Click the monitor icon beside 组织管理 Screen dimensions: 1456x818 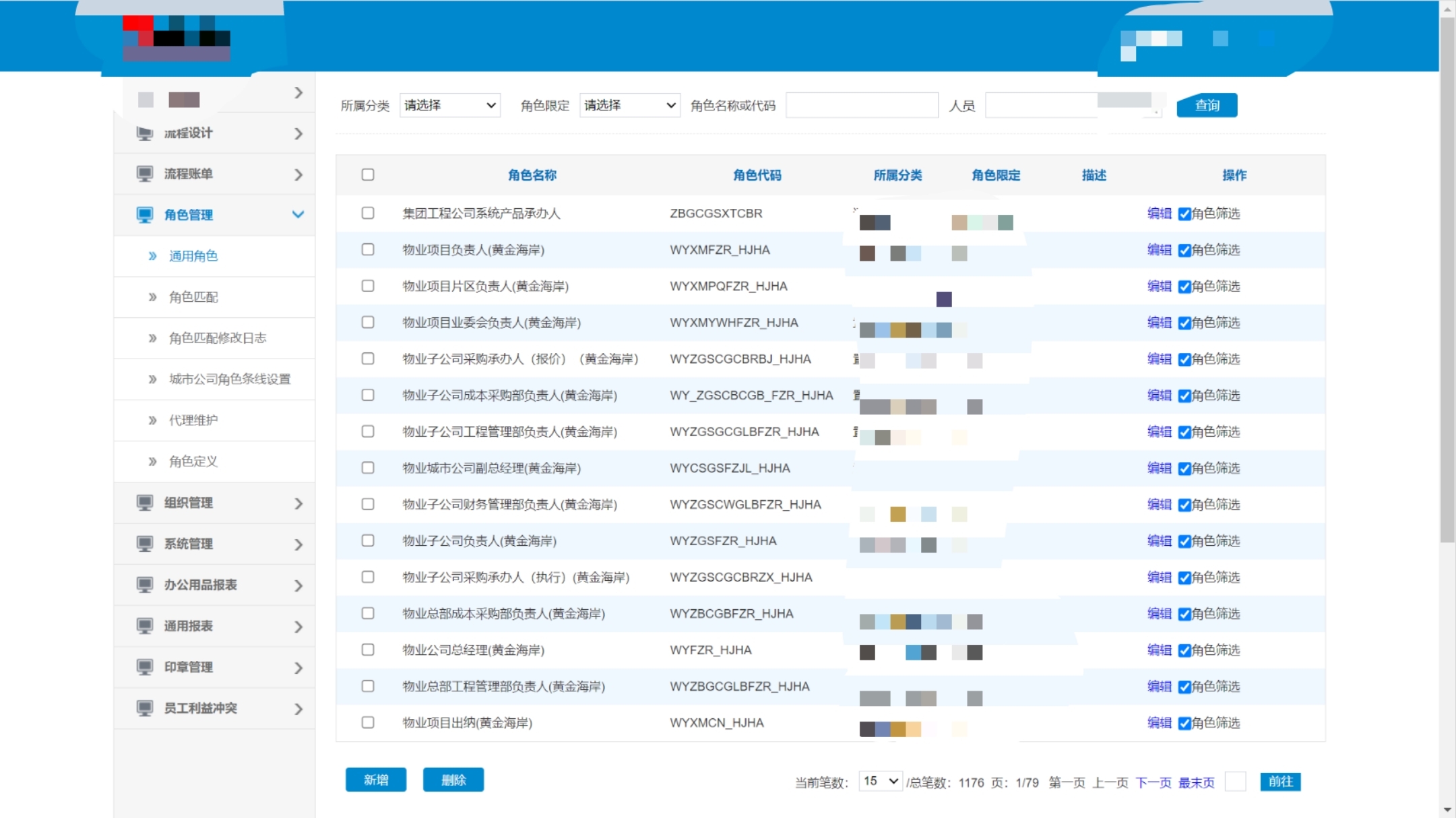144,503
